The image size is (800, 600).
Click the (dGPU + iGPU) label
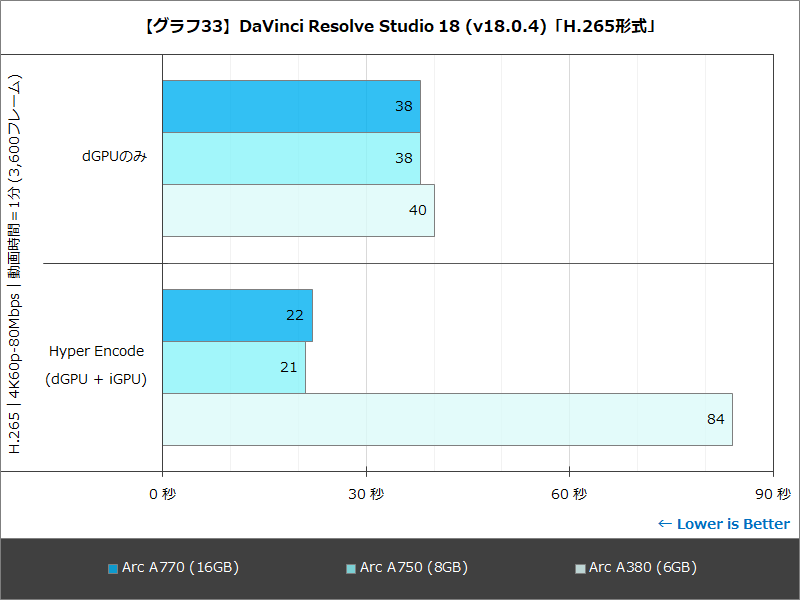click(96, 379)
